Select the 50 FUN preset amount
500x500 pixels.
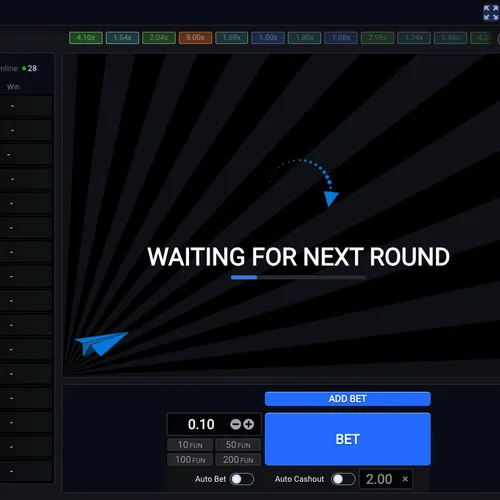238,445
